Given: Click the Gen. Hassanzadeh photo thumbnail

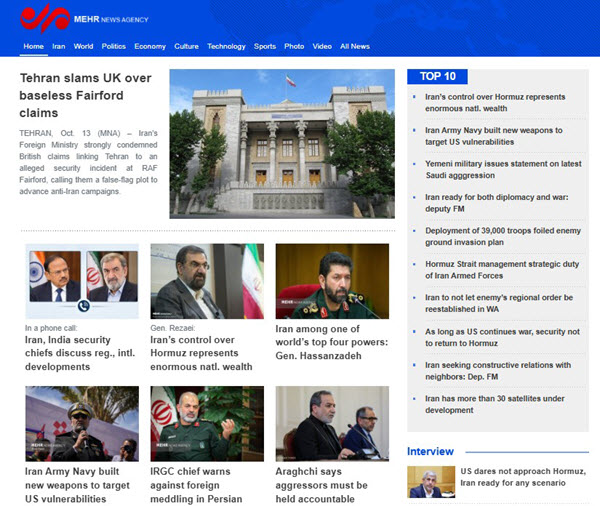Looking at the screenshot, I should [x=332, y=281].
